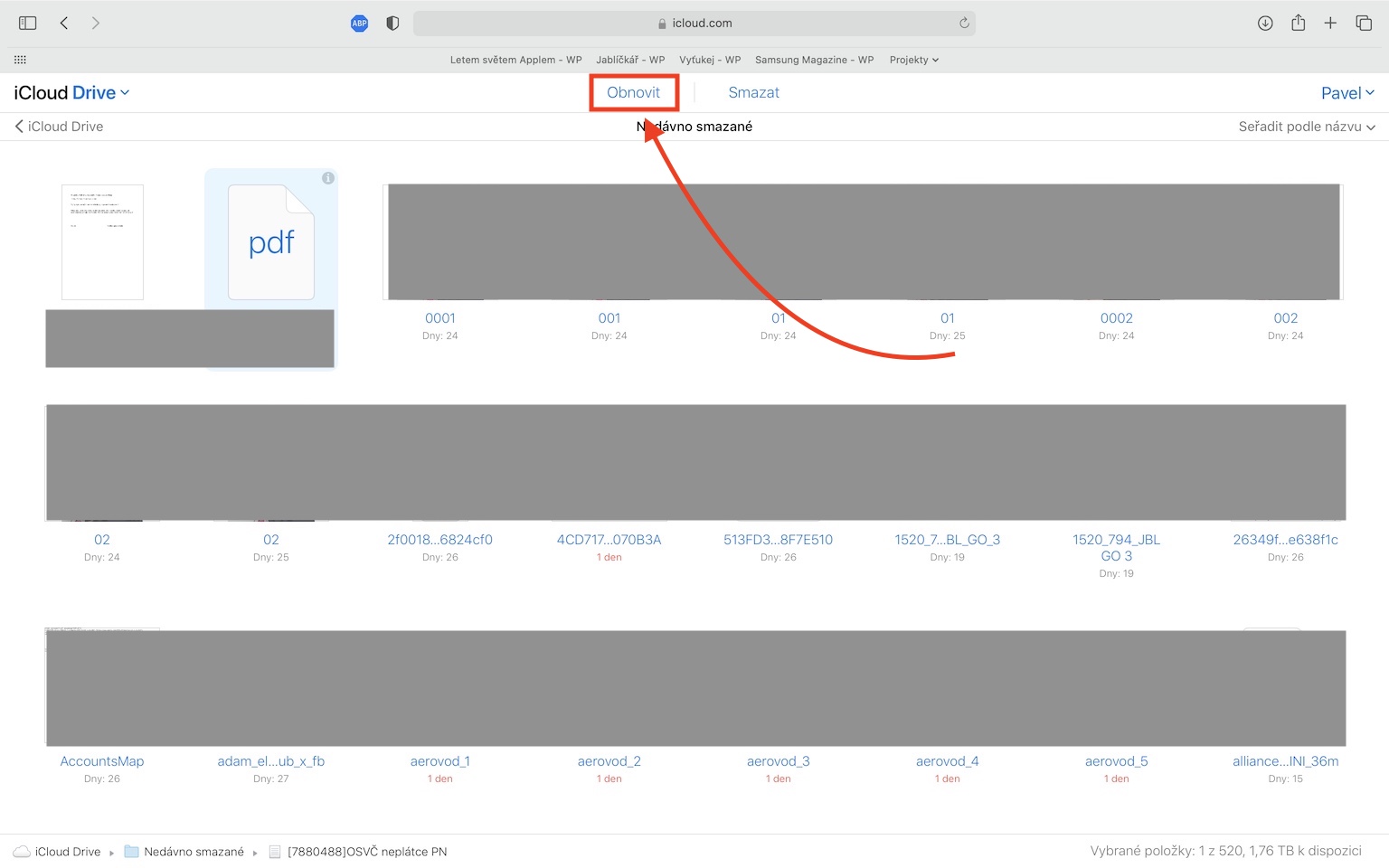Select the file named 002
1389x868 pixels.
pyautogui.click(x=1286, y=318)
